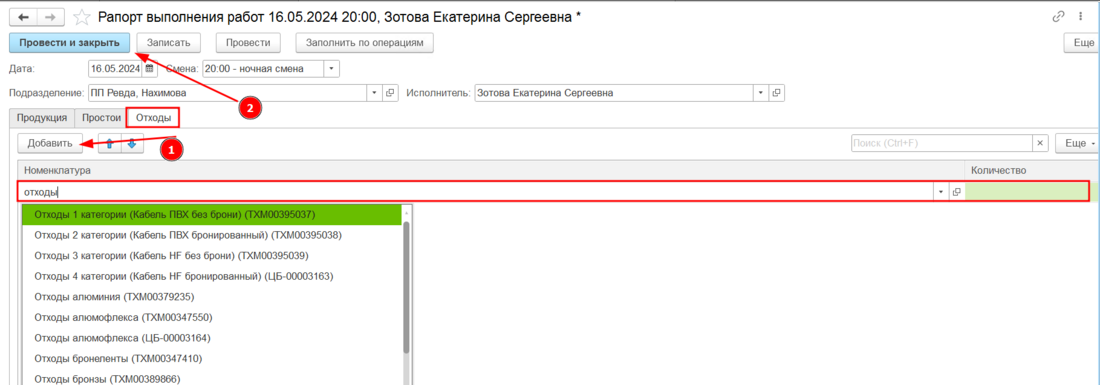Click the Добавить button
1100x385 pixels.
50,143
